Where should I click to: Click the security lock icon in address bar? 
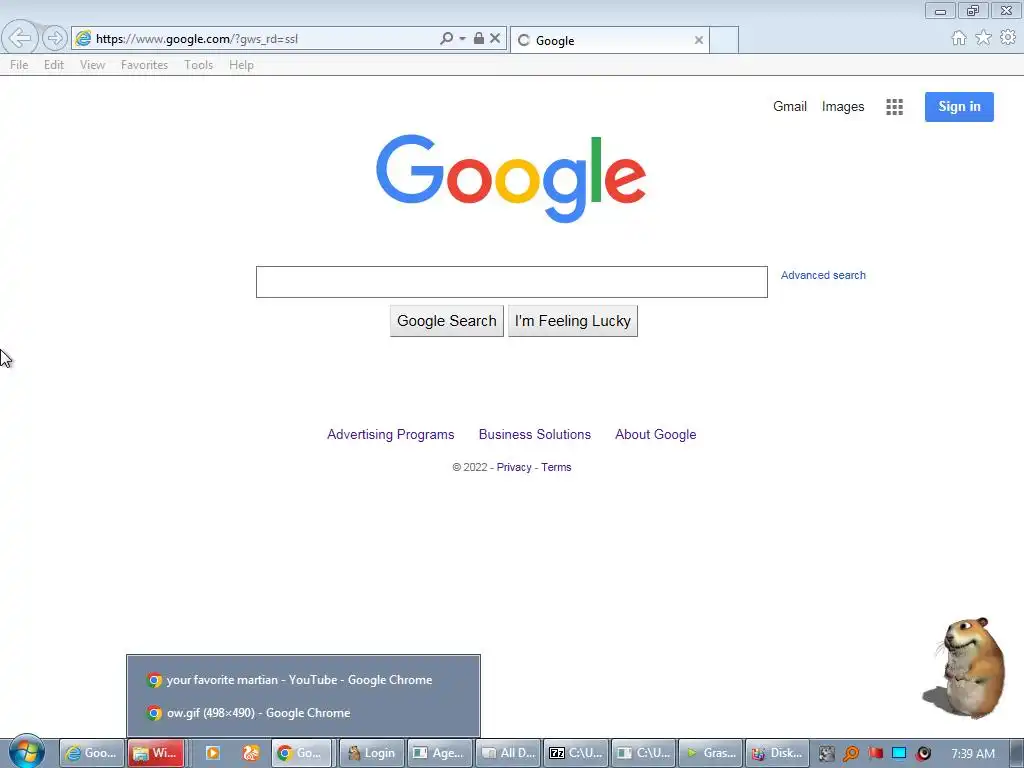(x=479, y=39)
